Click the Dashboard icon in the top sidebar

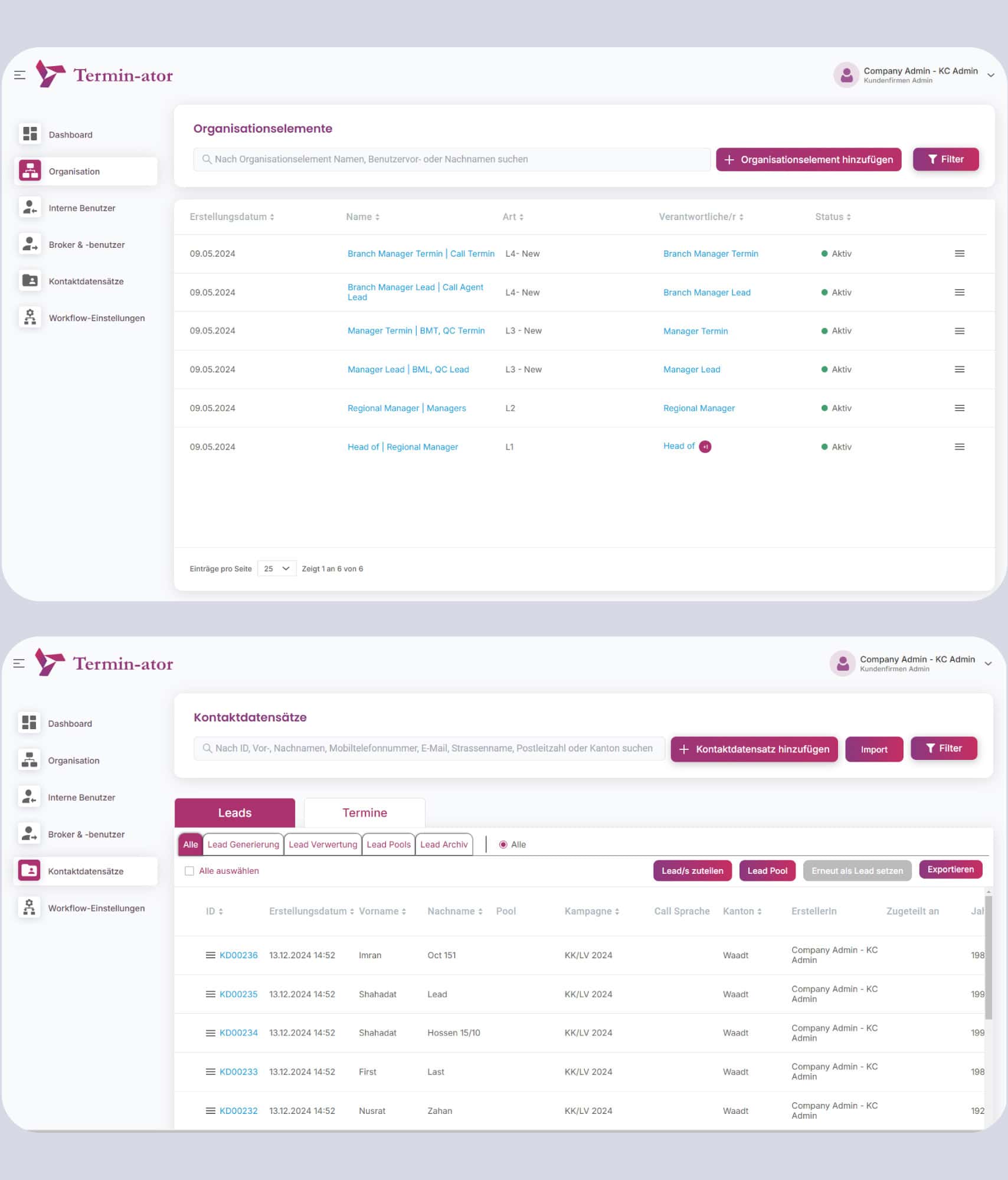30,134
